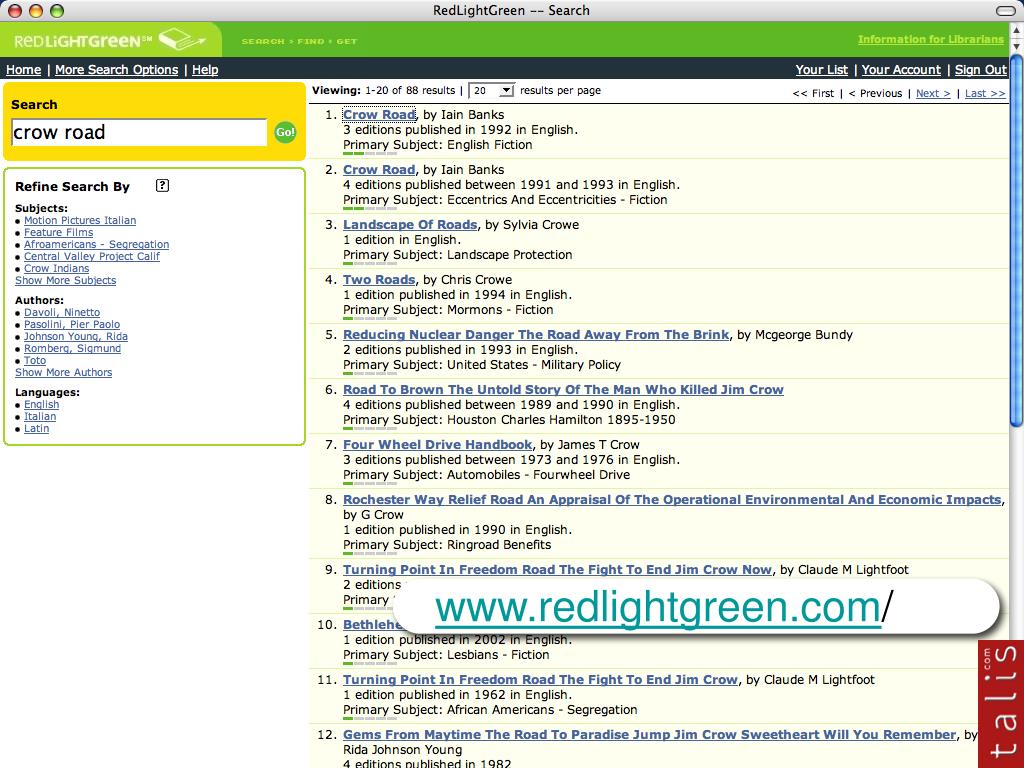This screenshot has width=1024, height=768.
Task: Open the Help menu link
Action: pyautogui.click(x=205, y=70)
